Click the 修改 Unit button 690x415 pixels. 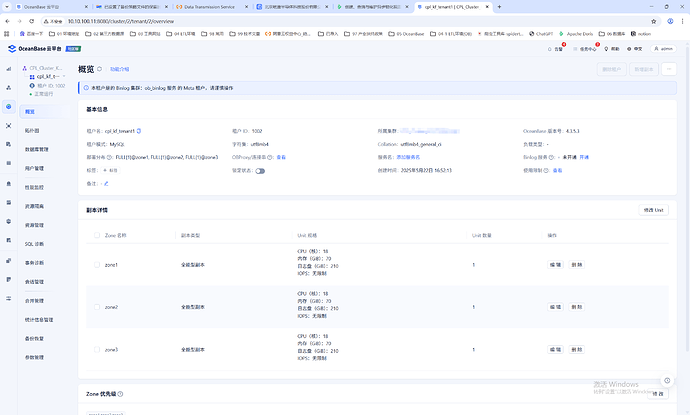coord(654,210)
